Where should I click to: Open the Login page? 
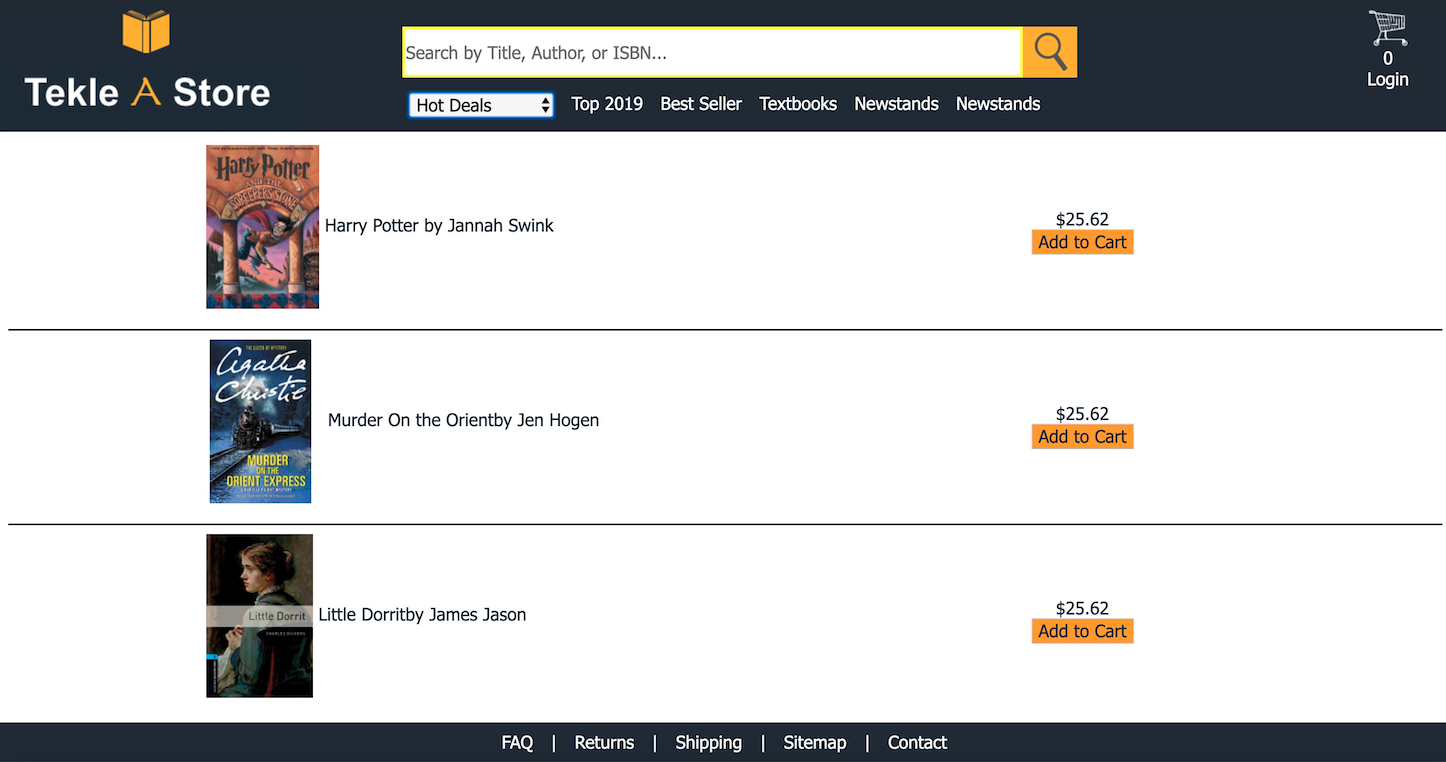pyautogui.click(x=1387, y=79)
